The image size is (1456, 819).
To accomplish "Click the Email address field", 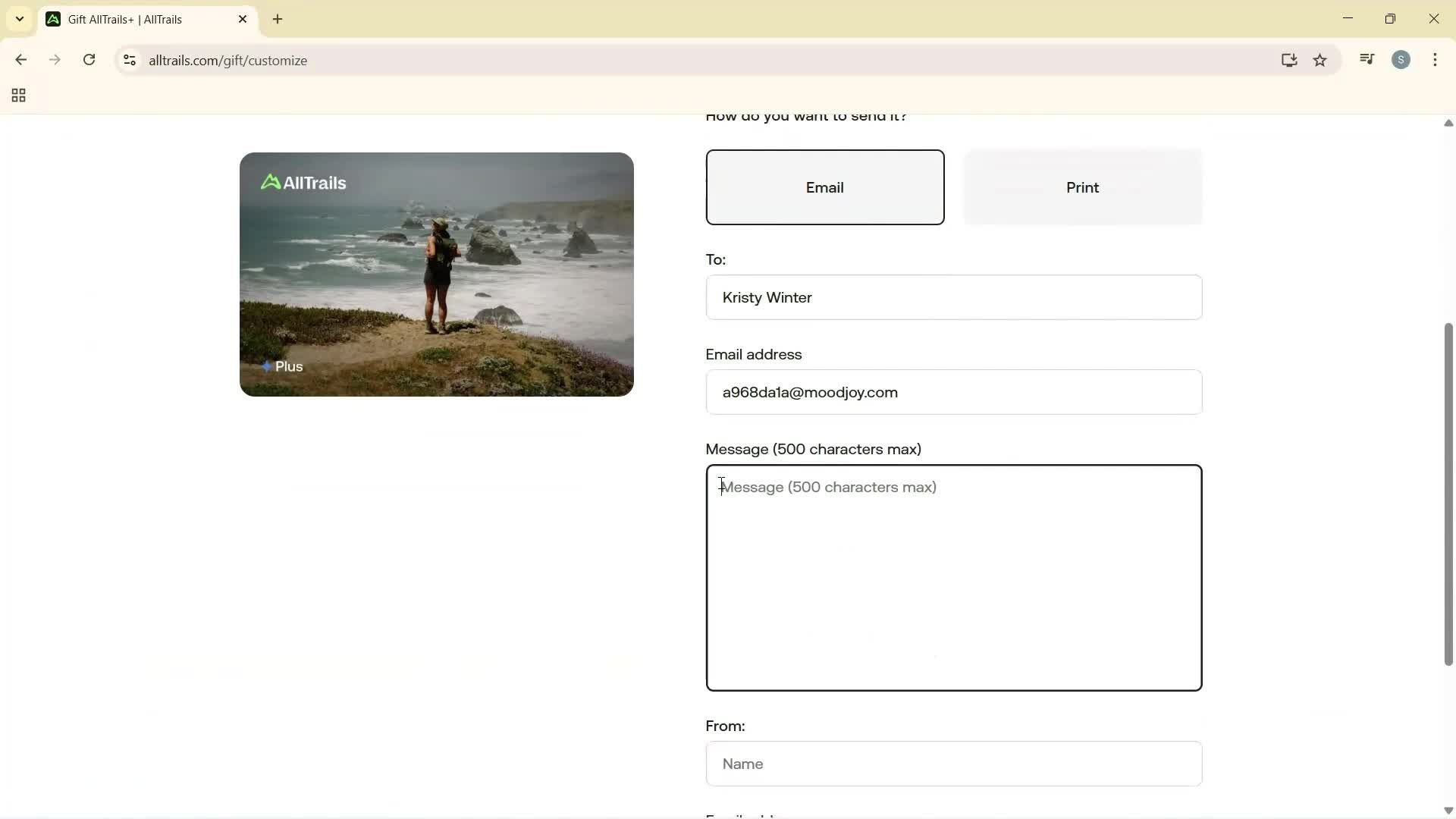I will click(x=952, y=392).
